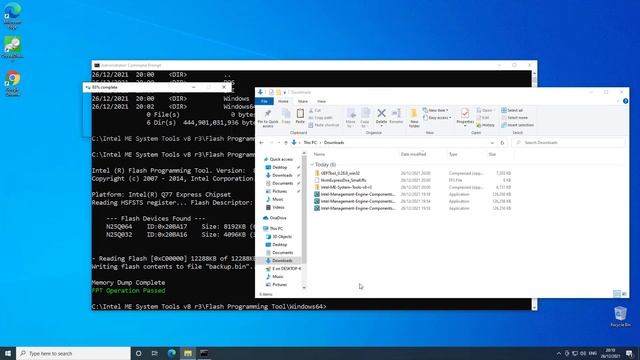The image size is (640, 360).
Task: Click Paste shortcut in Clipboard group
Action: 324,125
